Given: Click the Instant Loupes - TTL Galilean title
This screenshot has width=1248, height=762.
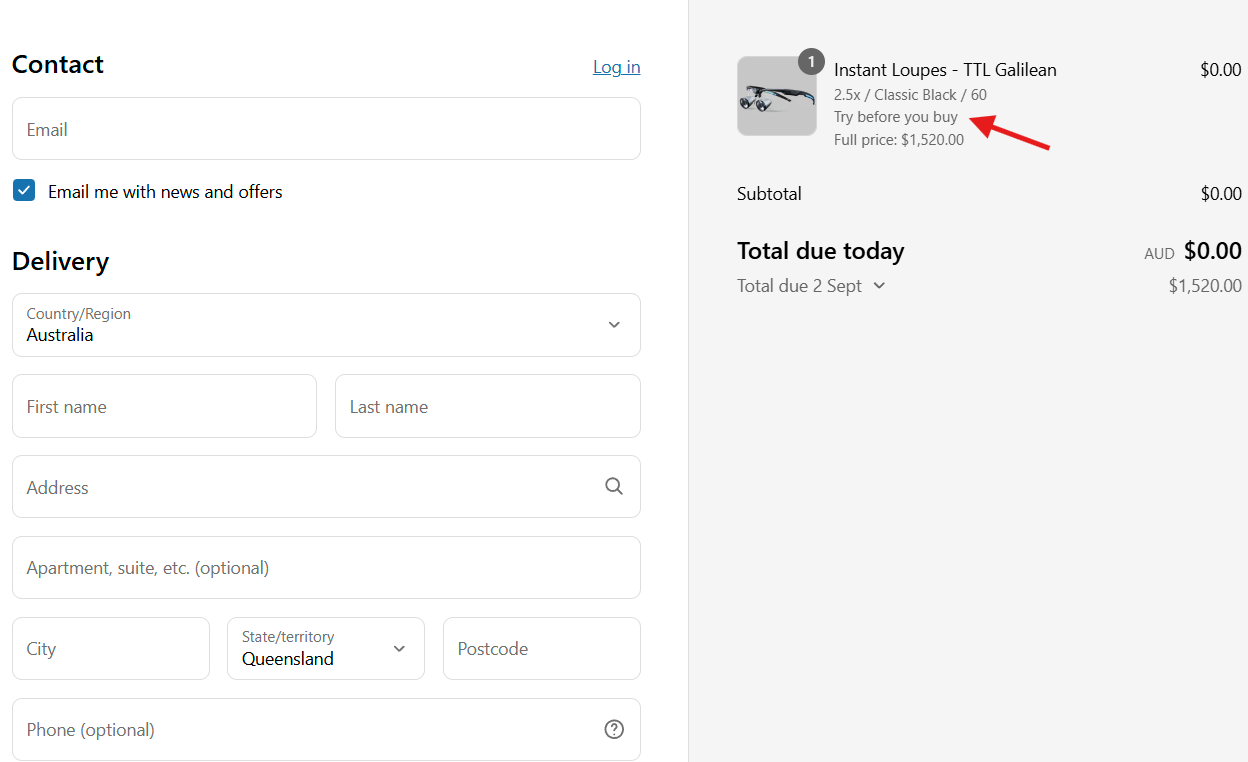Looking at the screenshot, I should coord(945,70).
